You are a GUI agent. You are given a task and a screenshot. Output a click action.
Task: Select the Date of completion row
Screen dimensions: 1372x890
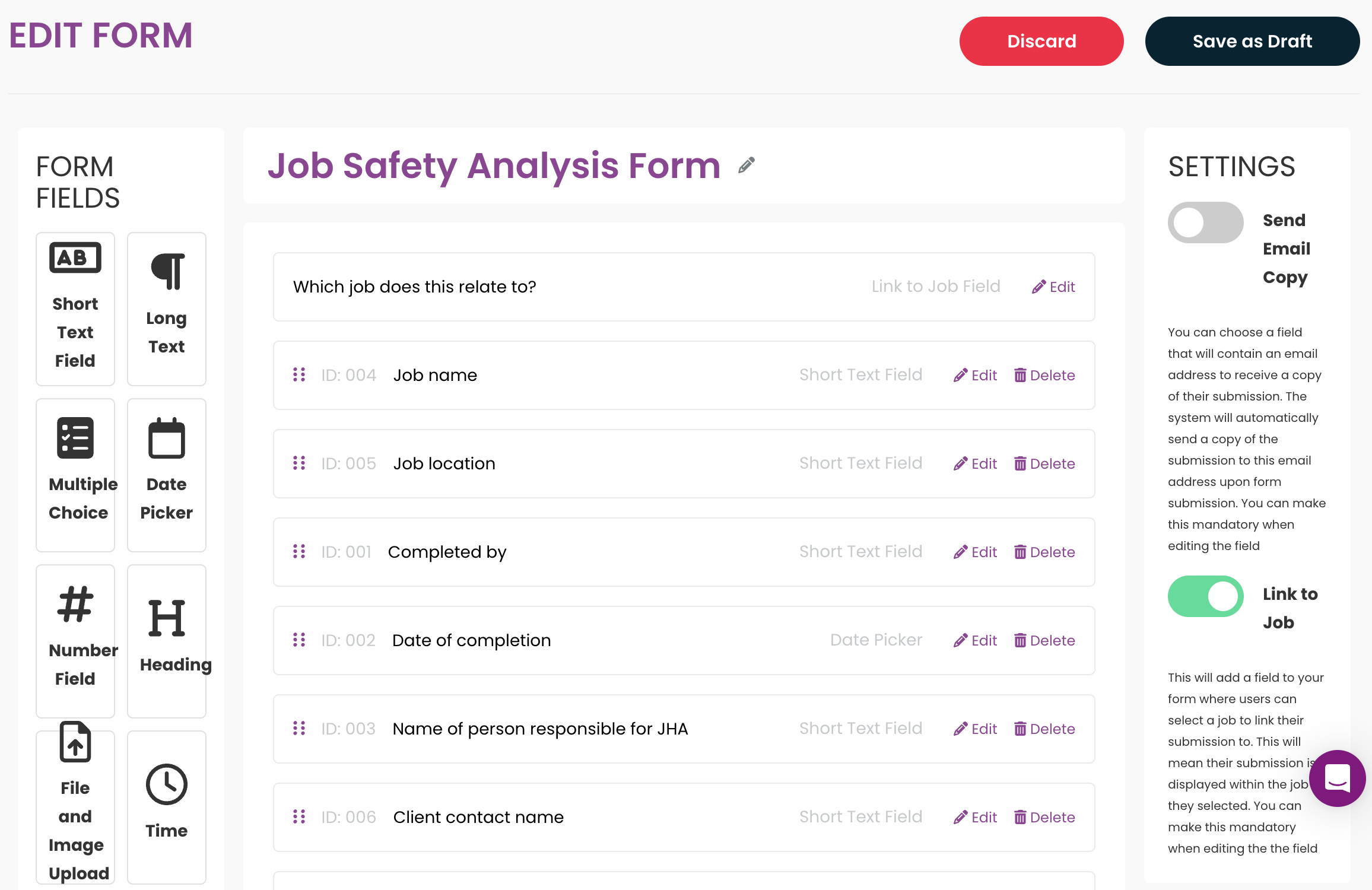[684, 640]
